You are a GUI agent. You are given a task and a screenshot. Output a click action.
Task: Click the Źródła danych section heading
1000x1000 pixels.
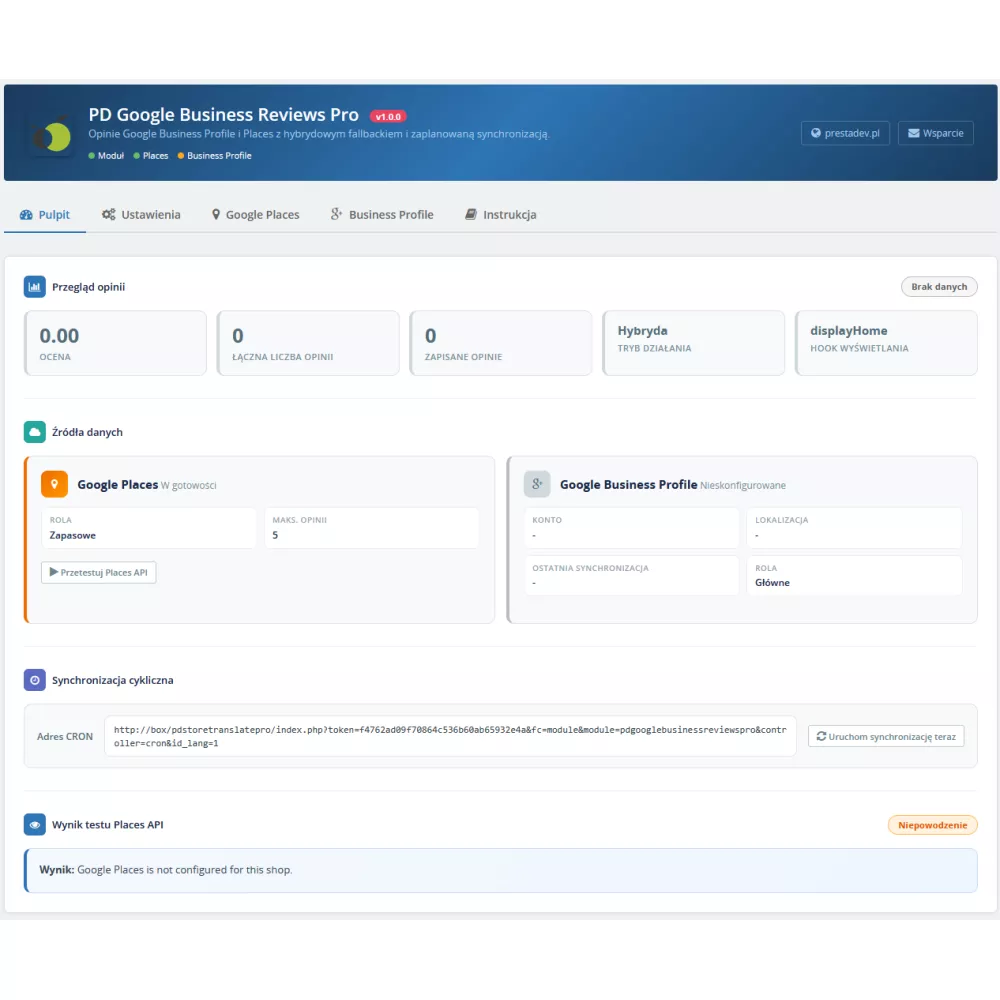[87, 432]
